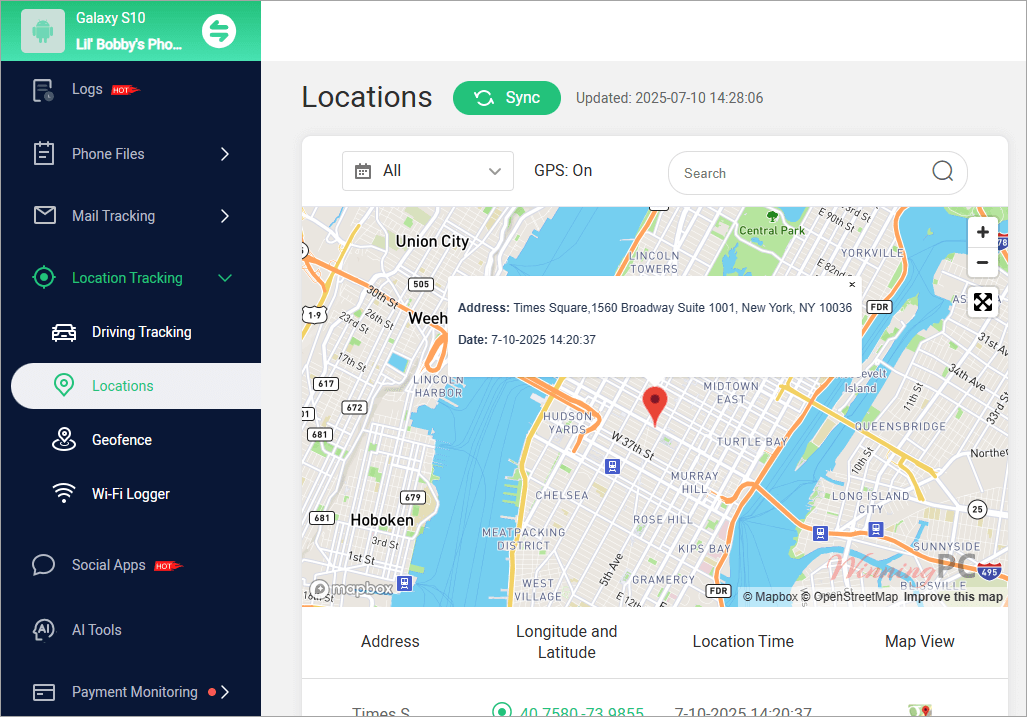Viewport: 1027px width, 717px height.
Task: Open the Social Apps section
Action: click(x=109, y=564)
